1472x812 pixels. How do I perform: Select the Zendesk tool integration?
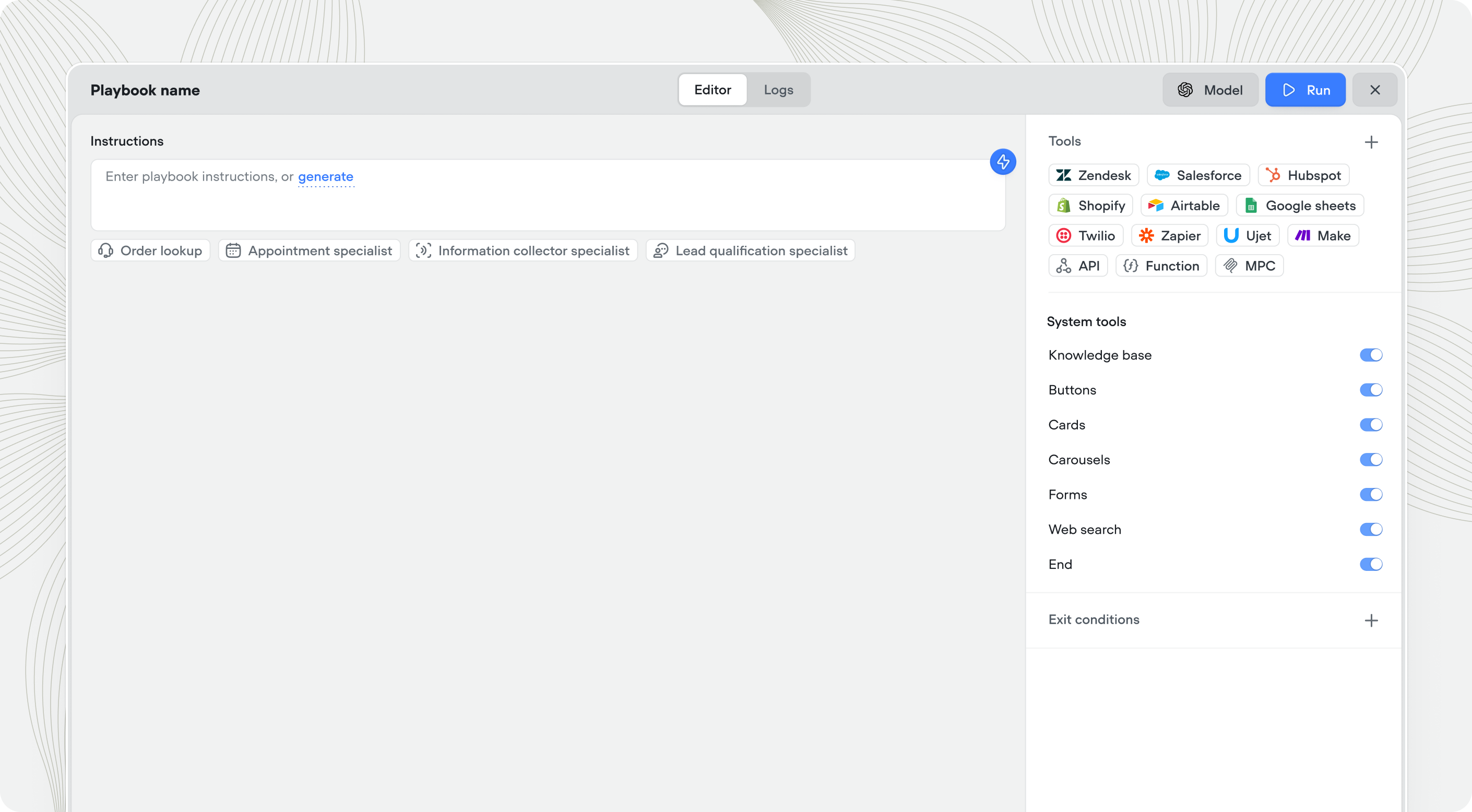[1093, 175]
